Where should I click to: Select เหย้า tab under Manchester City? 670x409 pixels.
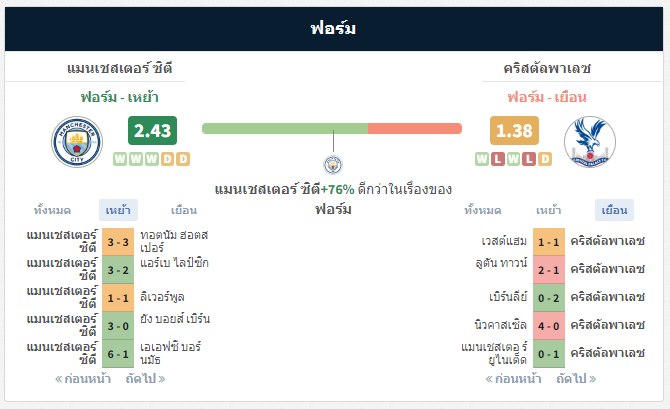[118, 210]
